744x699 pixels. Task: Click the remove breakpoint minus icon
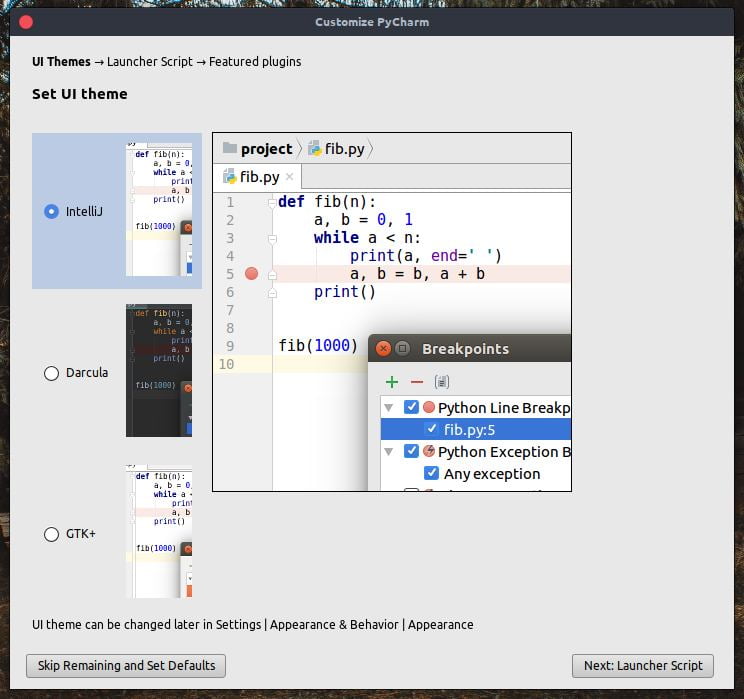coord(417,382)
